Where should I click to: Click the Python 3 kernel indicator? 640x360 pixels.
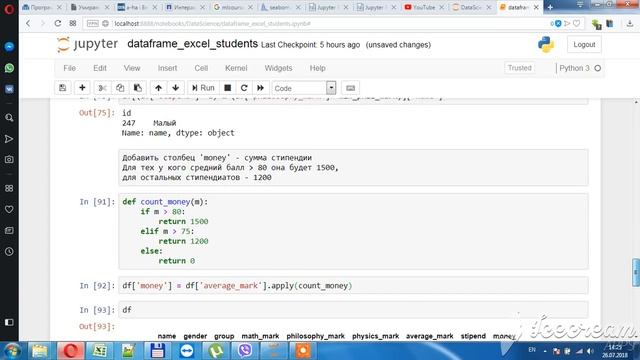[580, 68]
